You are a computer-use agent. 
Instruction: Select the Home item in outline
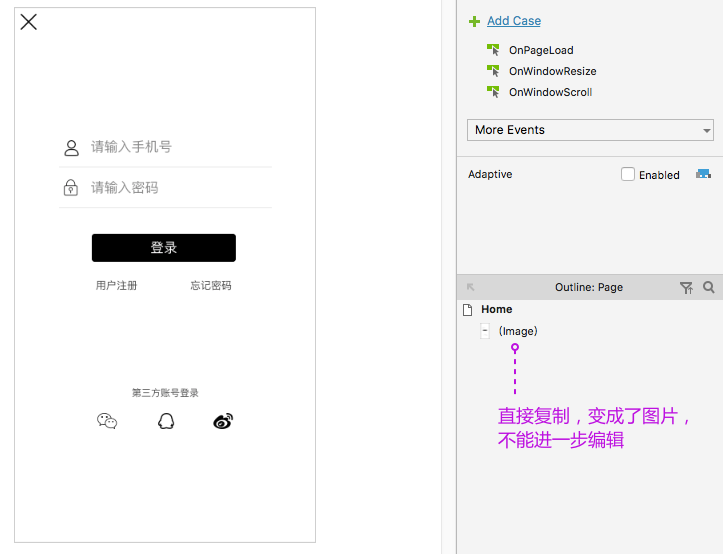(497, 309)
